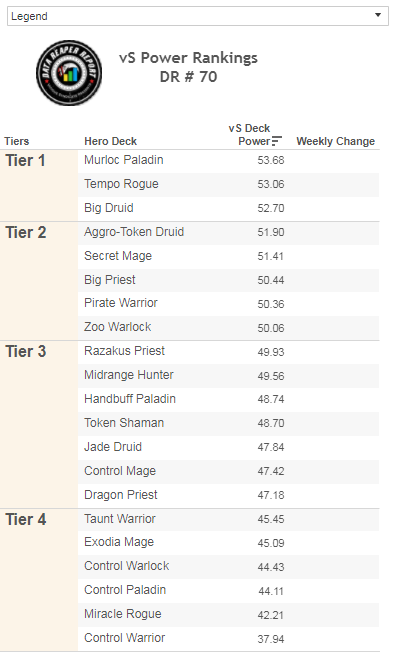396x657 pixels.
Task: Click the Tier 3 group label
Action: pos(26,352)
